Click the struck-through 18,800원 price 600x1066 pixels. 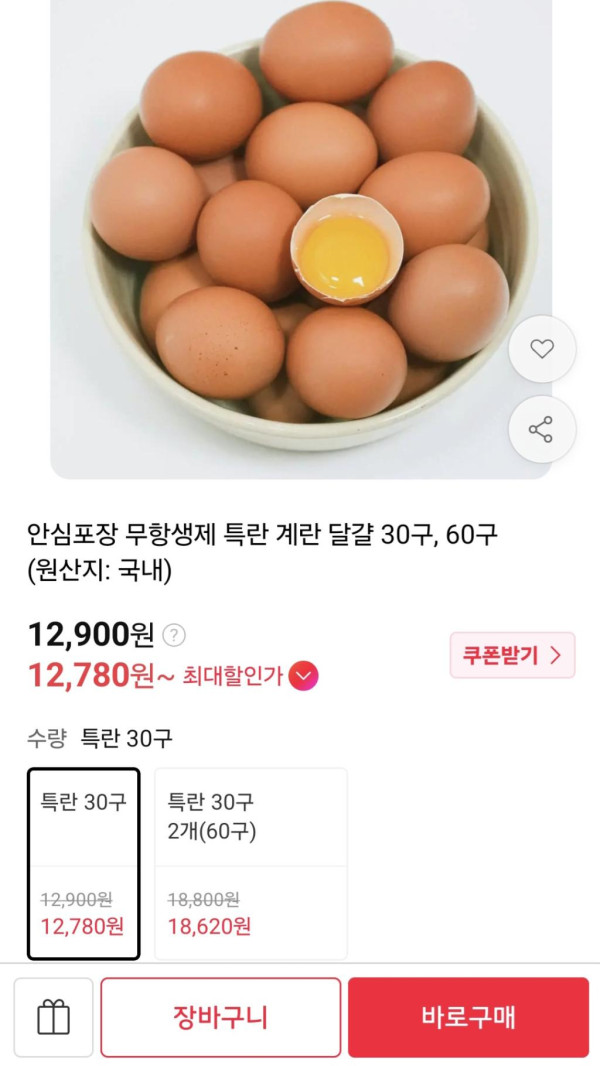click(203, 899)
